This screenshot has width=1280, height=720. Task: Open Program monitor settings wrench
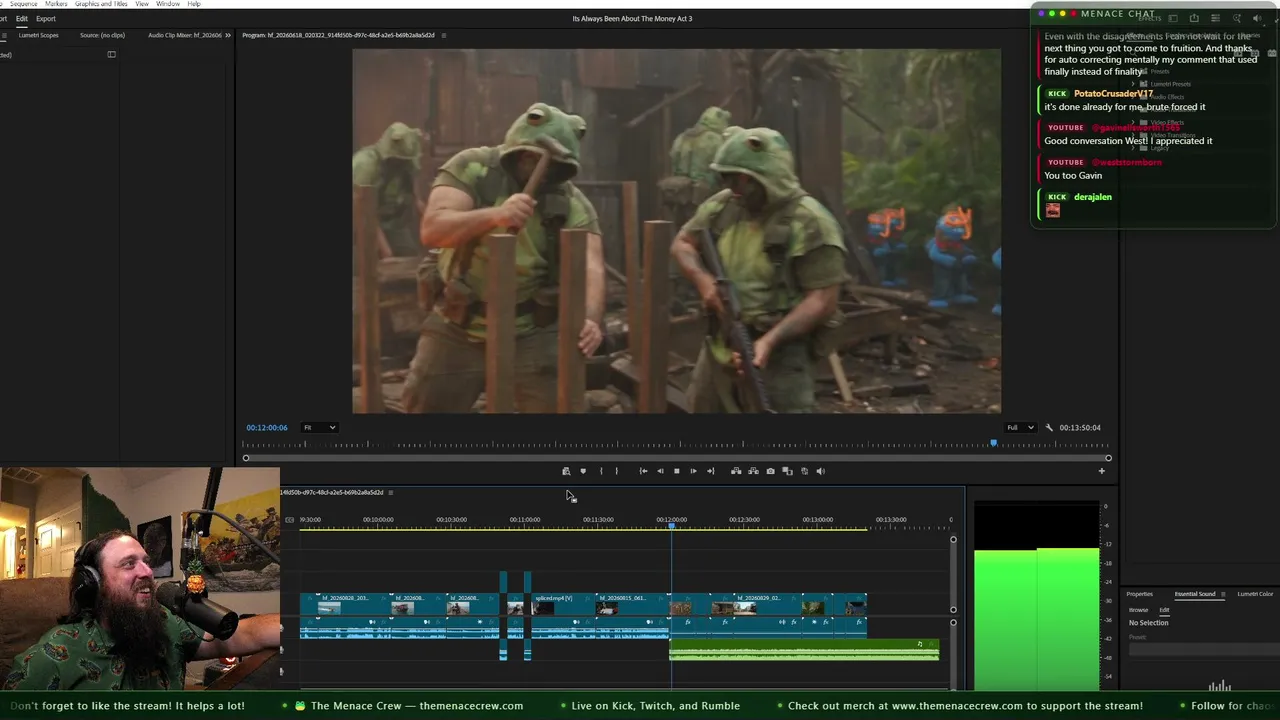tap(1049, 428)
